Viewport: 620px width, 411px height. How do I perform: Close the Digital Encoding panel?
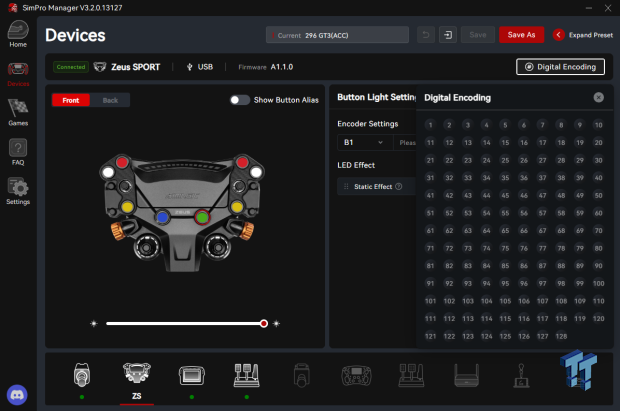599,97
